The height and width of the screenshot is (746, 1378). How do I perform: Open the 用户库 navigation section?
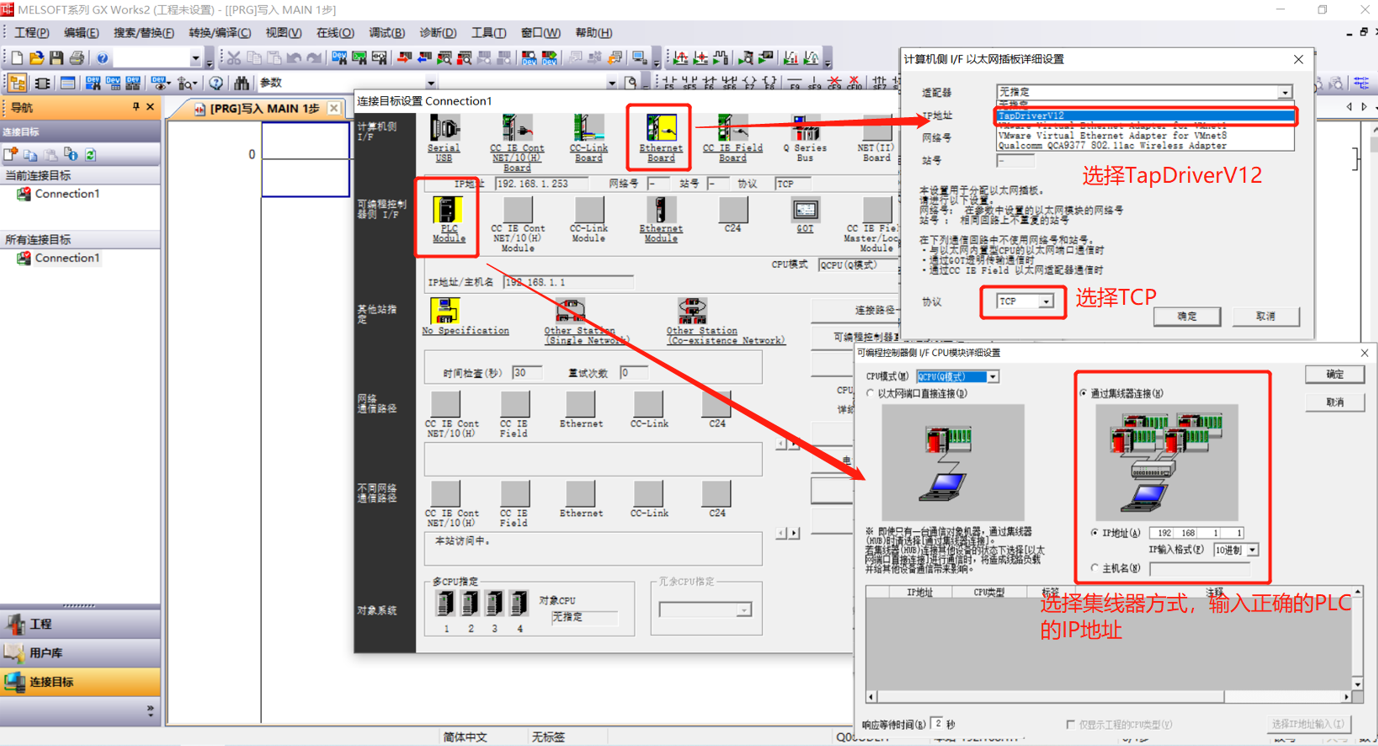(x=80, y=653)
